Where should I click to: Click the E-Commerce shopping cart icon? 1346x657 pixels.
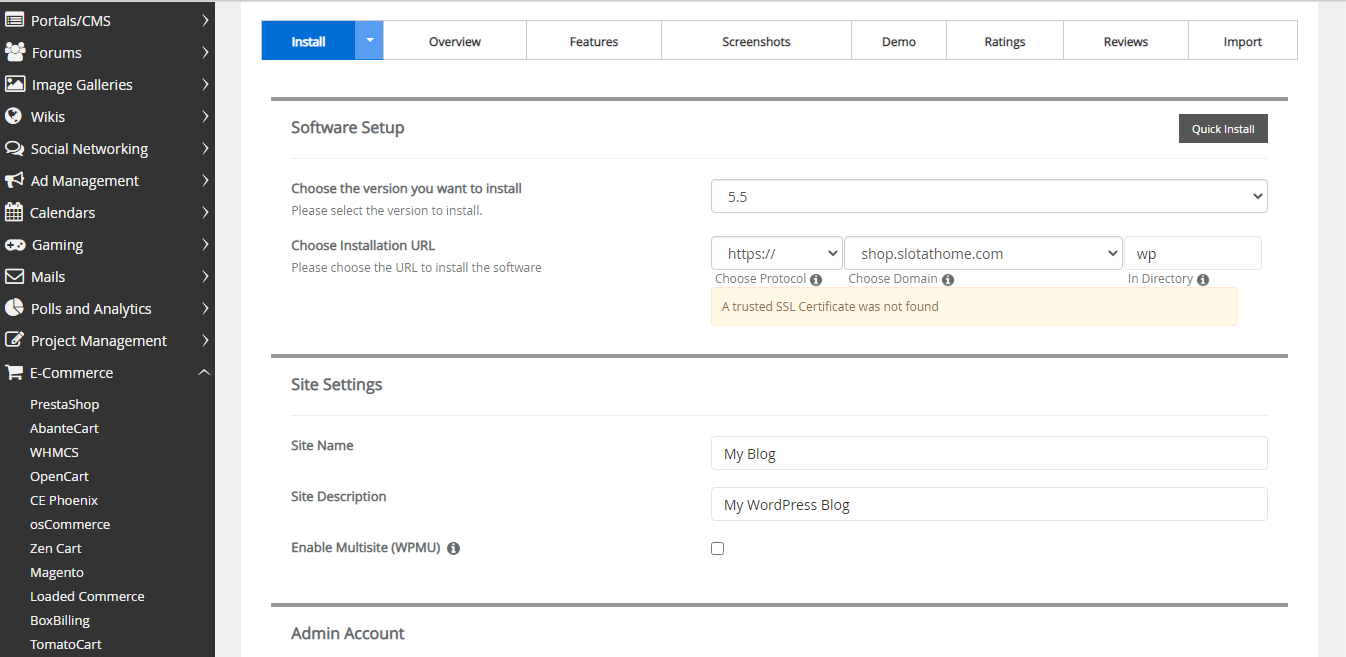pos(14,372)
